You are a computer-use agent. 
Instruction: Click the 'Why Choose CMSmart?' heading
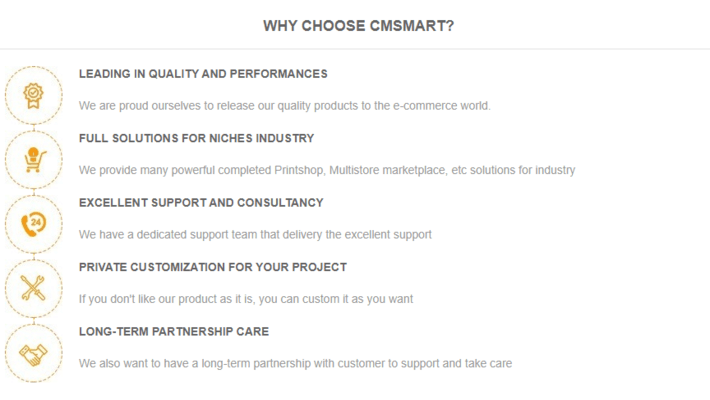(x=358, y=25)
